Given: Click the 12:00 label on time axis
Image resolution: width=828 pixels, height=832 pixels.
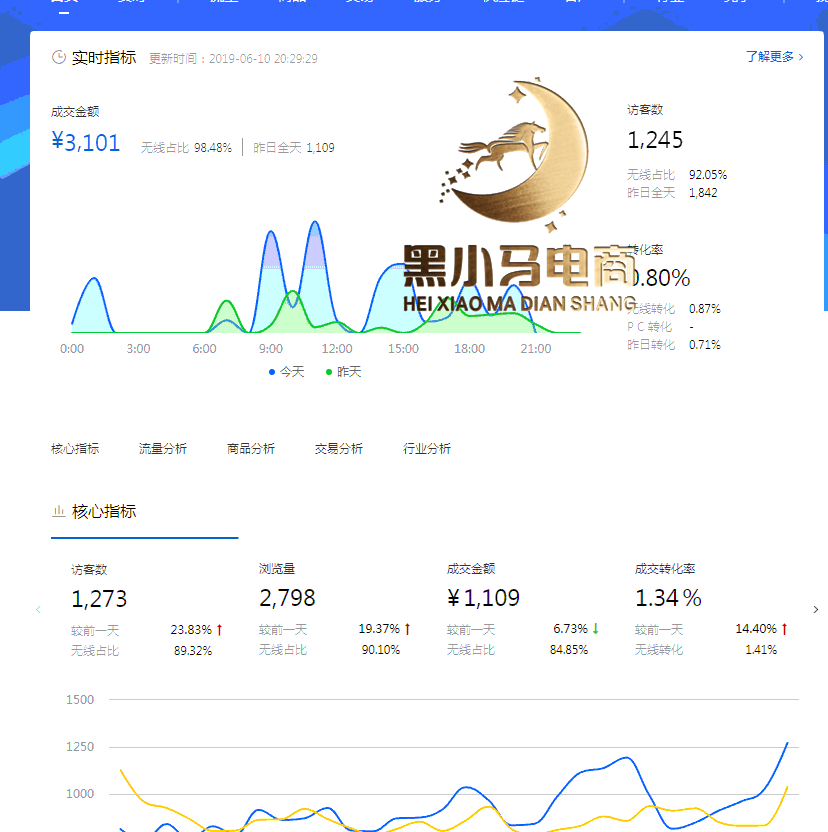Looking at the screenshot, I should click(x=337, y=349).
